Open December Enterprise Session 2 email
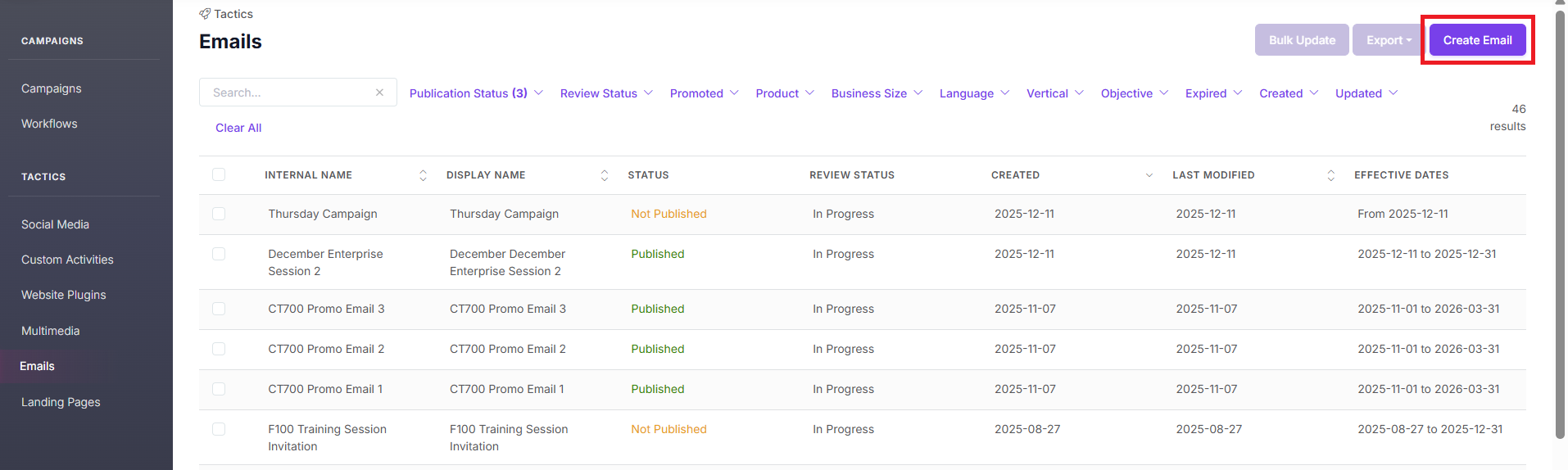The height and width of the screenshot is (470, 1568). pos(325,262)
